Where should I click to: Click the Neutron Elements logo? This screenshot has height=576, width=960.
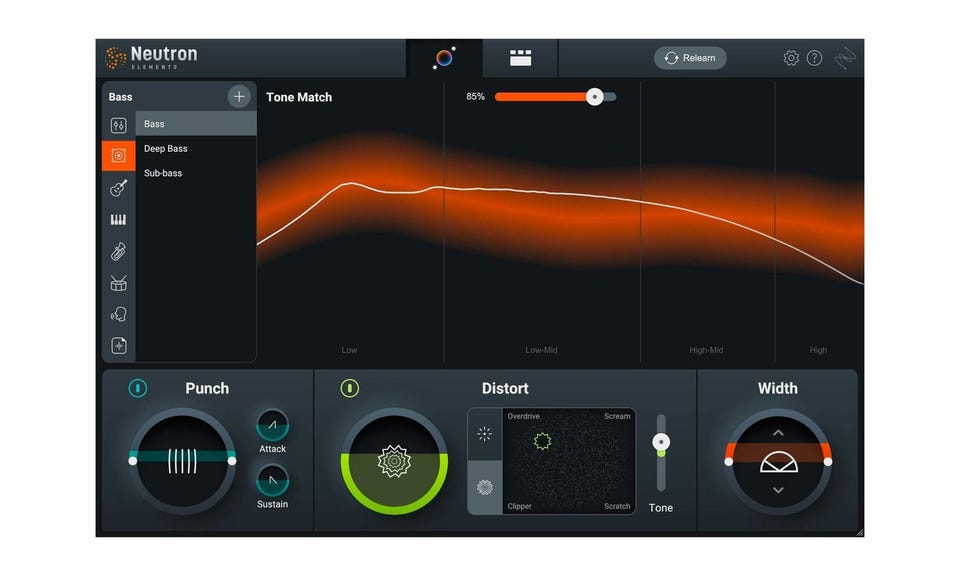pos(151,58)
